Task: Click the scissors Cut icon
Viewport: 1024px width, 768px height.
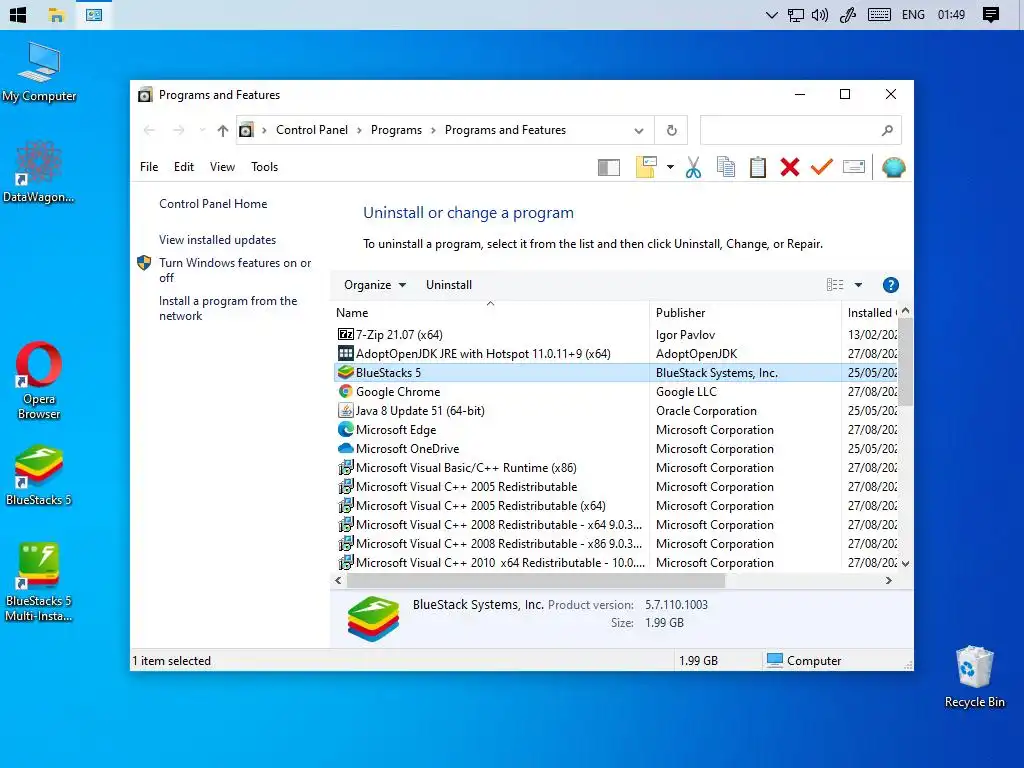Action: click(694, 167)
